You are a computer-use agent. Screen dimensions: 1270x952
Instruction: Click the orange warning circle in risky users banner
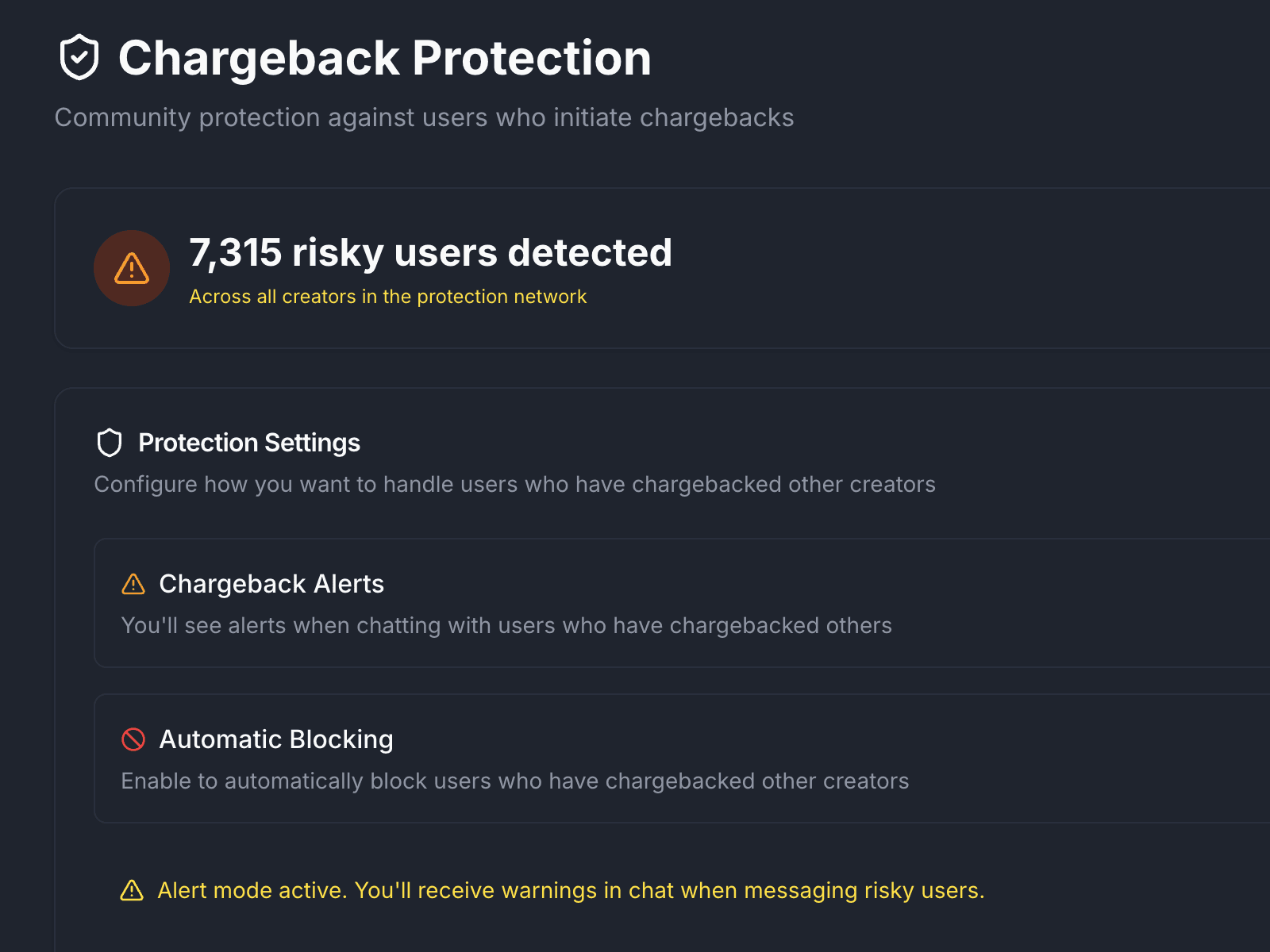click(132, 269)
